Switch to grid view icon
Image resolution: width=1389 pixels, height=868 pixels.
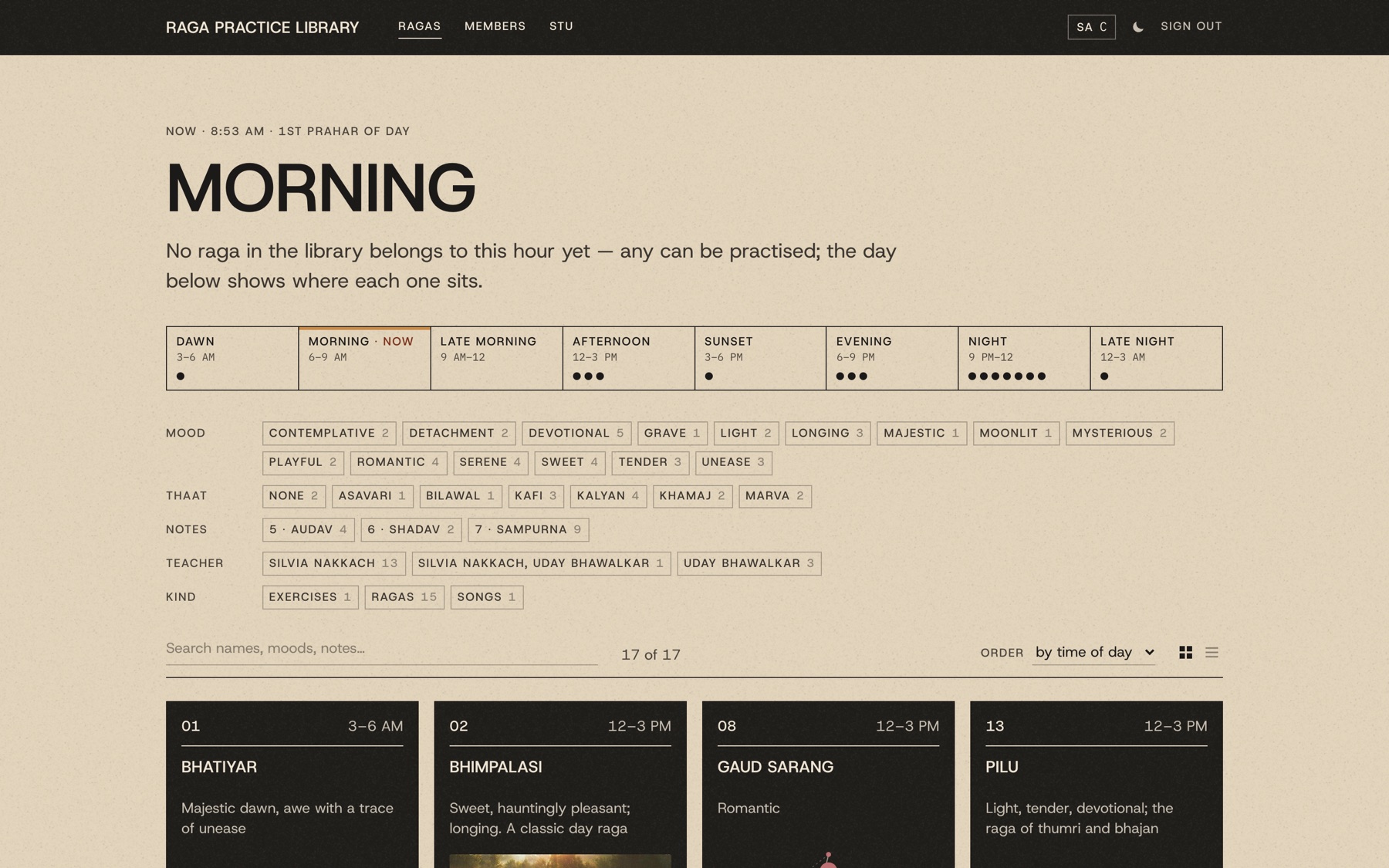click(x=1185, y=653)
